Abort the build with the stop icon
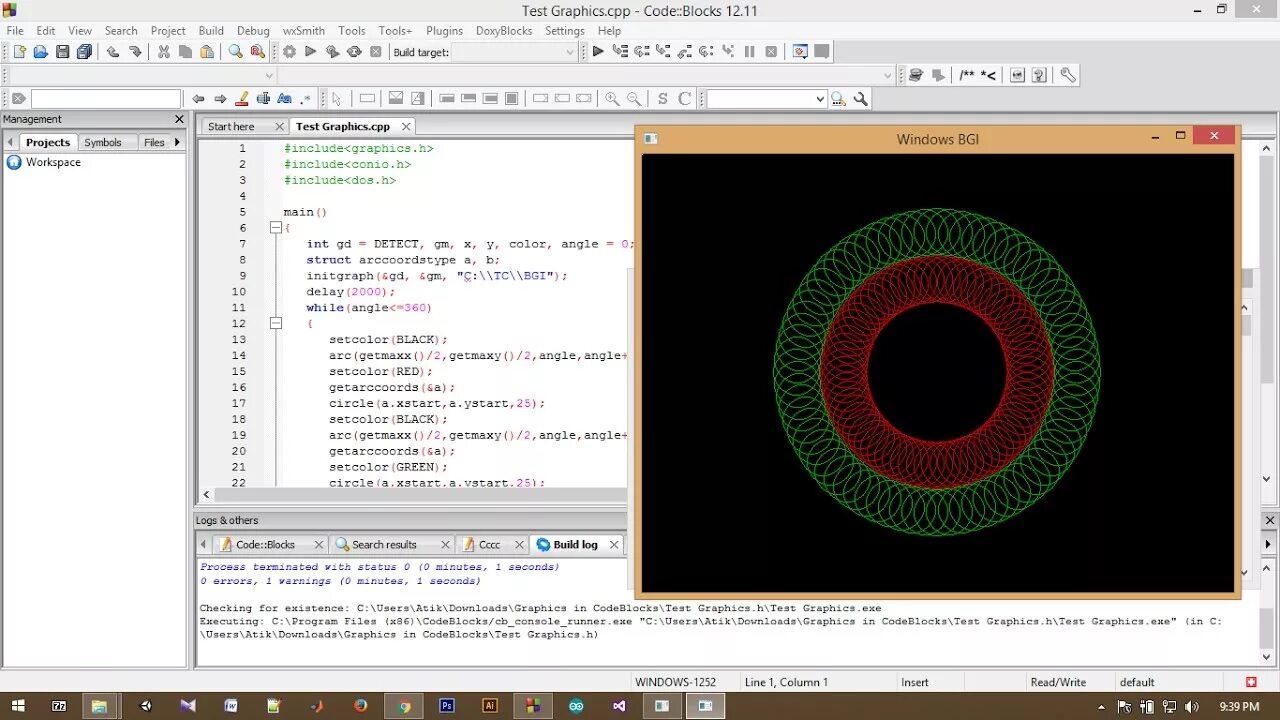Image resolution: width=1280 pixels, height=720 pixels. tap(376, 52)
